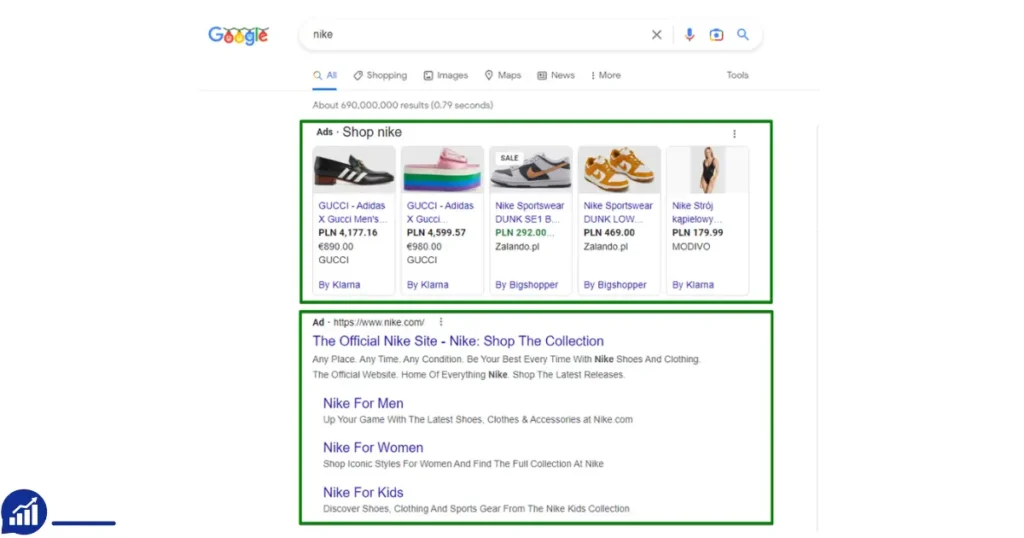Switch to the Images tab
The height and width of the screenshot is (538, 1024).
pos(446,76)
